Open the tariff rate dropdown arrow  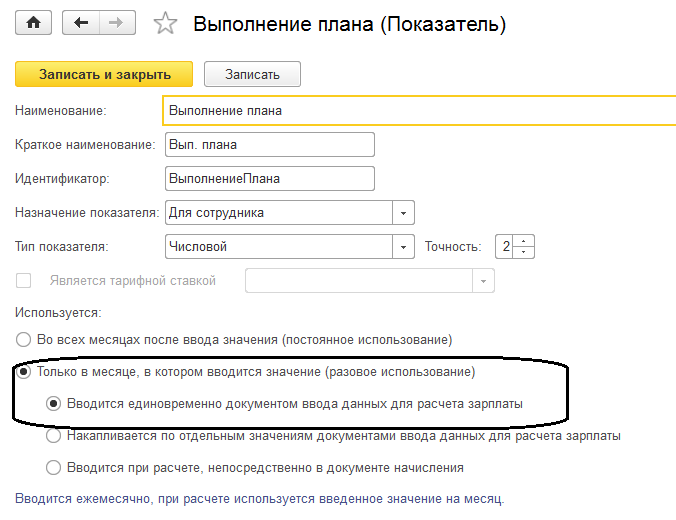(484, 281)
